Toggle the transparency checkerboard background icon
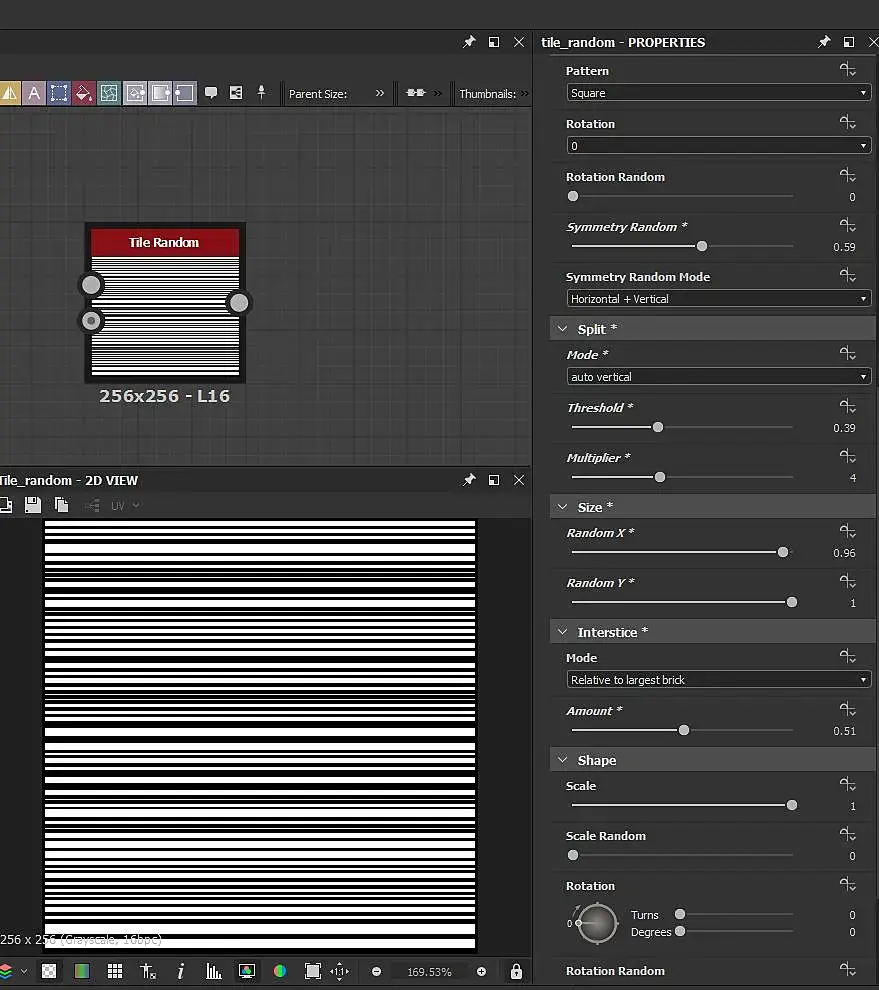This screenshot has width=879, height=990. (x=48, y=971)
